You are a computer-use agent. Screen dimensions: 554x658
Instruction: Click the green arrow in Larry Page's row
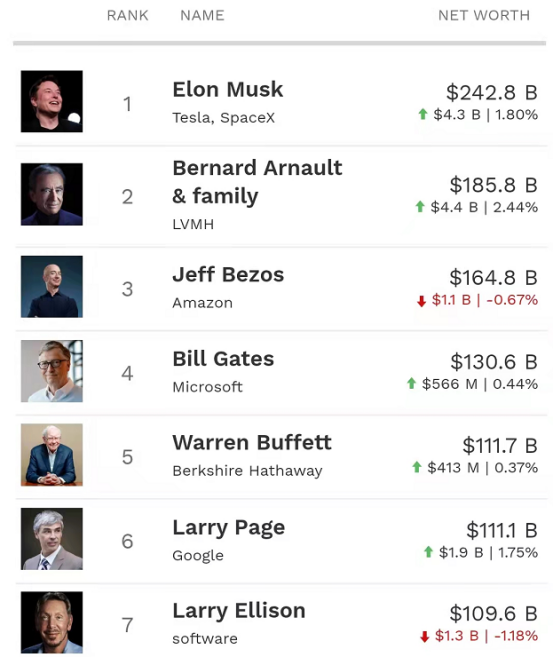[x=428, y=551]
